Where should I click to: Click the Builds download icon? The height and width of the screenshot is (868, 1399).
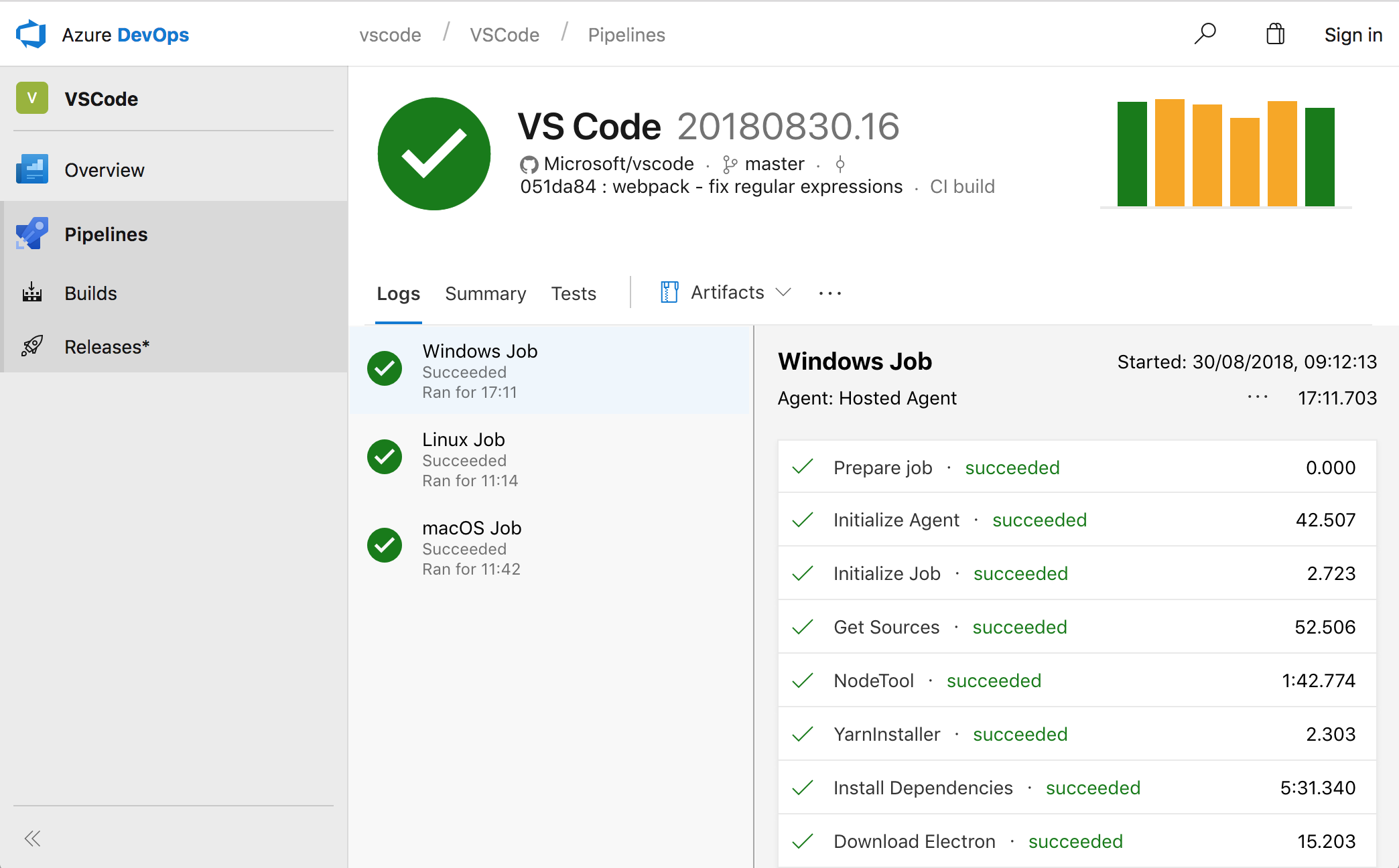31,293
